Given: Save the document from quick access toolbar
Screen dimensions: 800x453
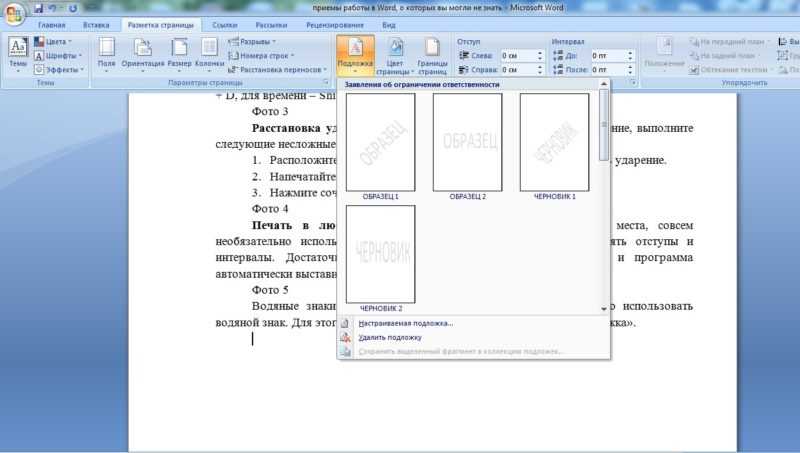Looking at the screenshot, I should pos(39,8).
